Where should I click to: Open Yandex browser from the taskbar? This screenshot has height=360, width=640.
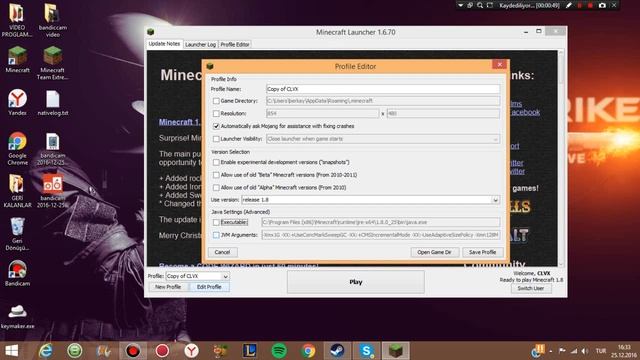191,351
